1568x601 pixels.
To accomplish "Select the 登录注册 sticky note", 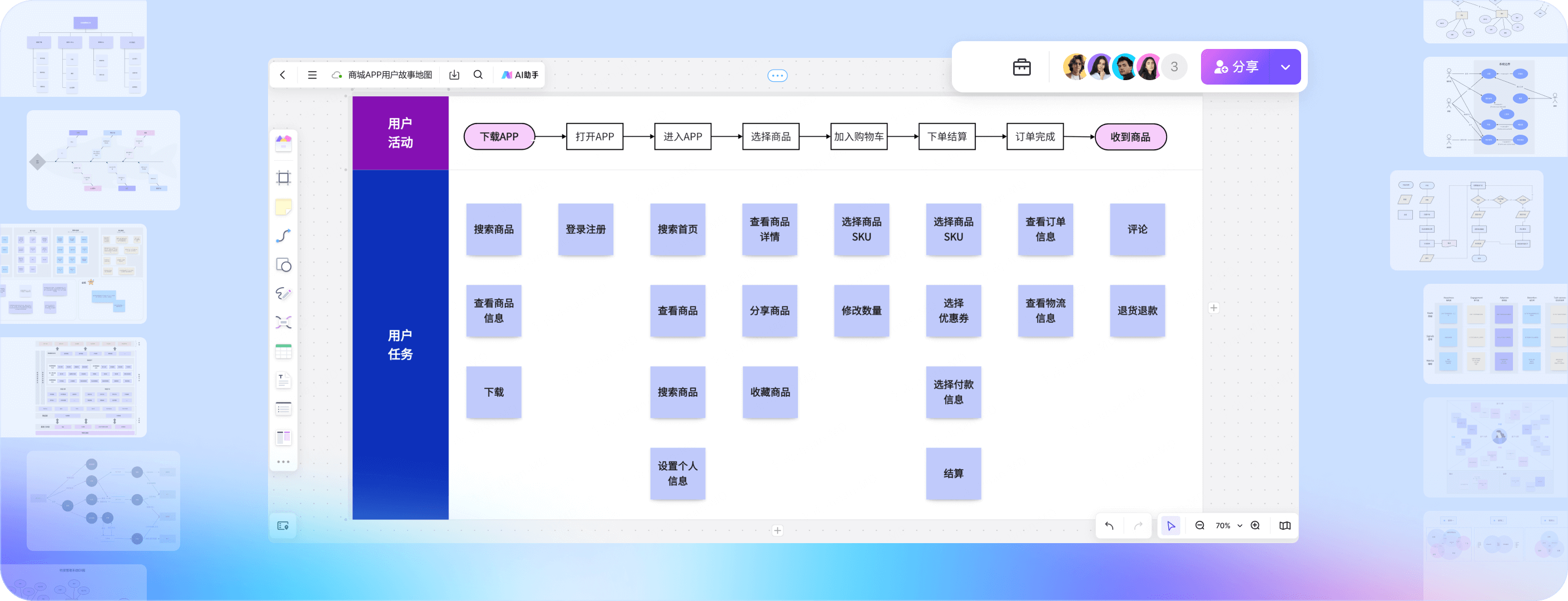I will click(x=585, y=230).
